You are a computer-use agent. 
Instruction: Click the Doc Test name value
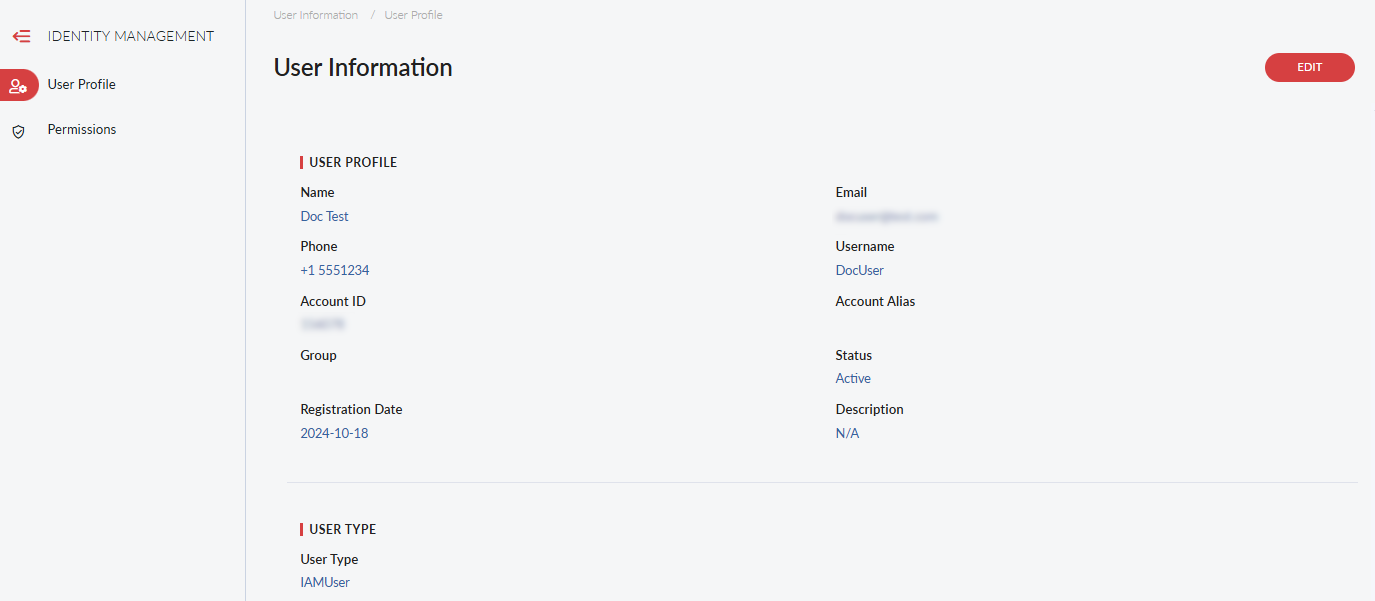click(x=324, y=216)
